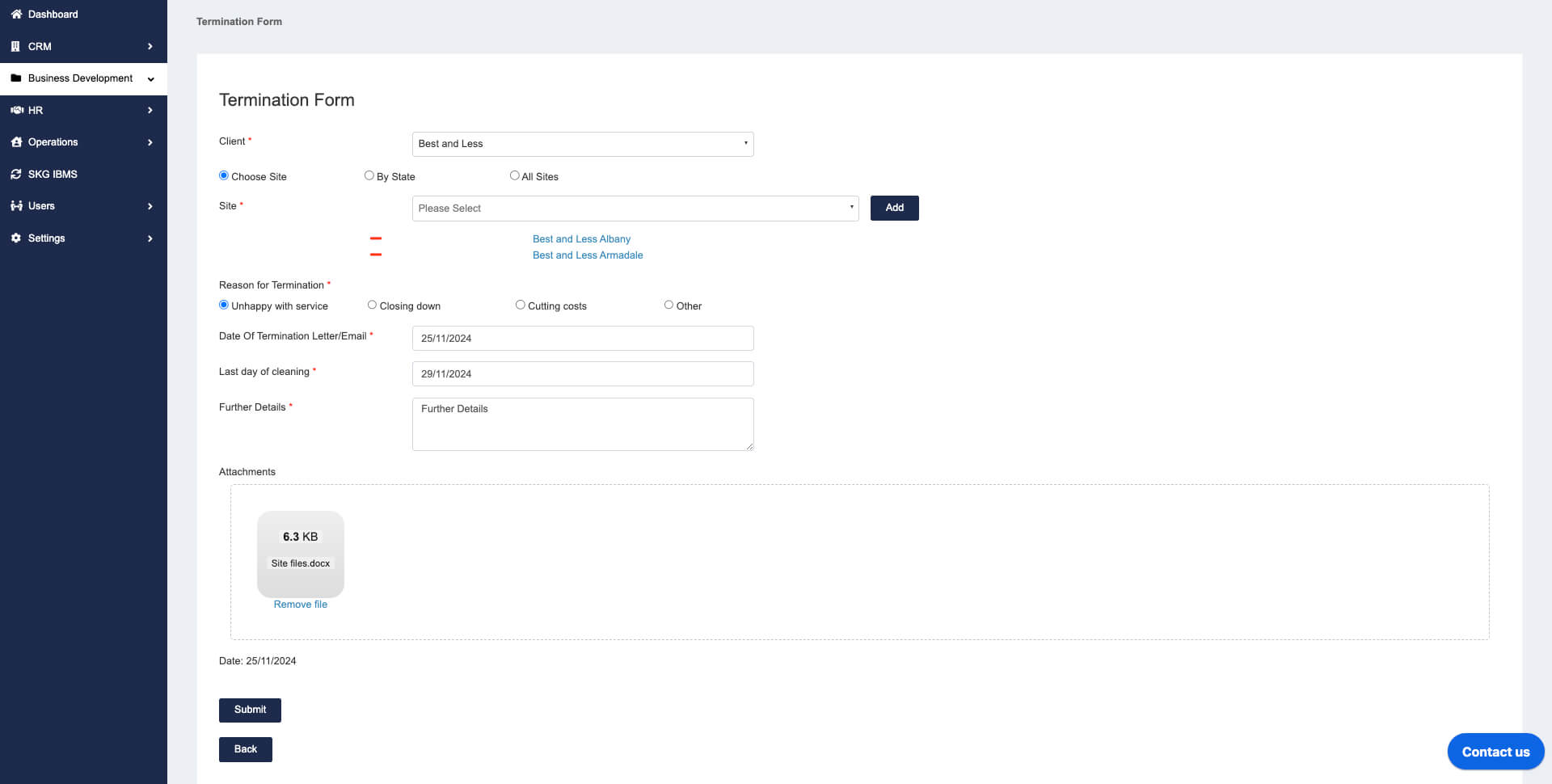Screen dimensions: 1552x784
Task: Click the Add site button
Action: [894, 208]
